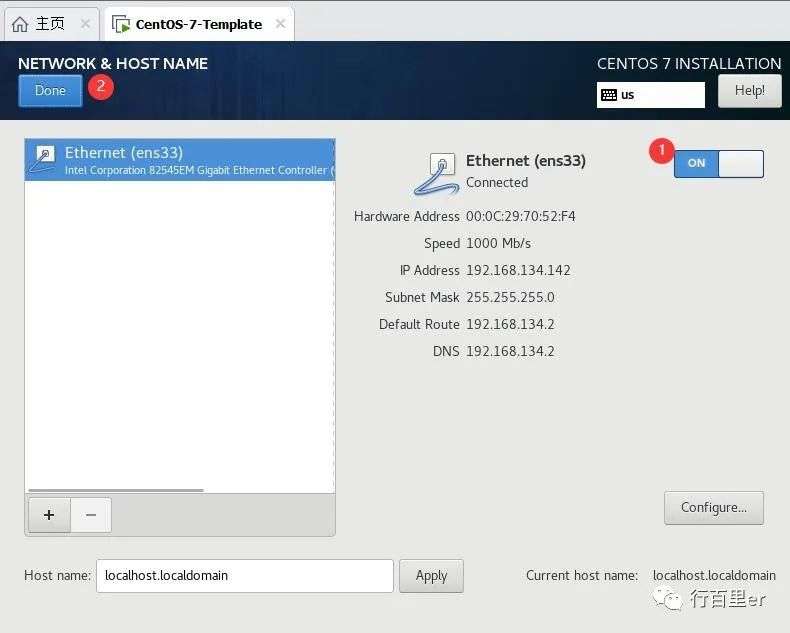Click the VM icon on the CentOS-7-Template tab
Viewport: 790px width, 633px height.
tap(121, 24)
